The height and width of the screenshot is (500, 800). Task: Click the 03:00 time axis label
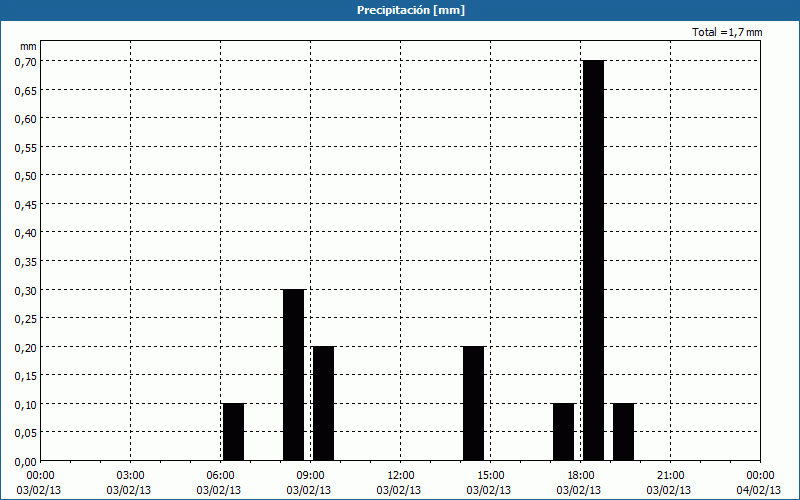point(131,476)
